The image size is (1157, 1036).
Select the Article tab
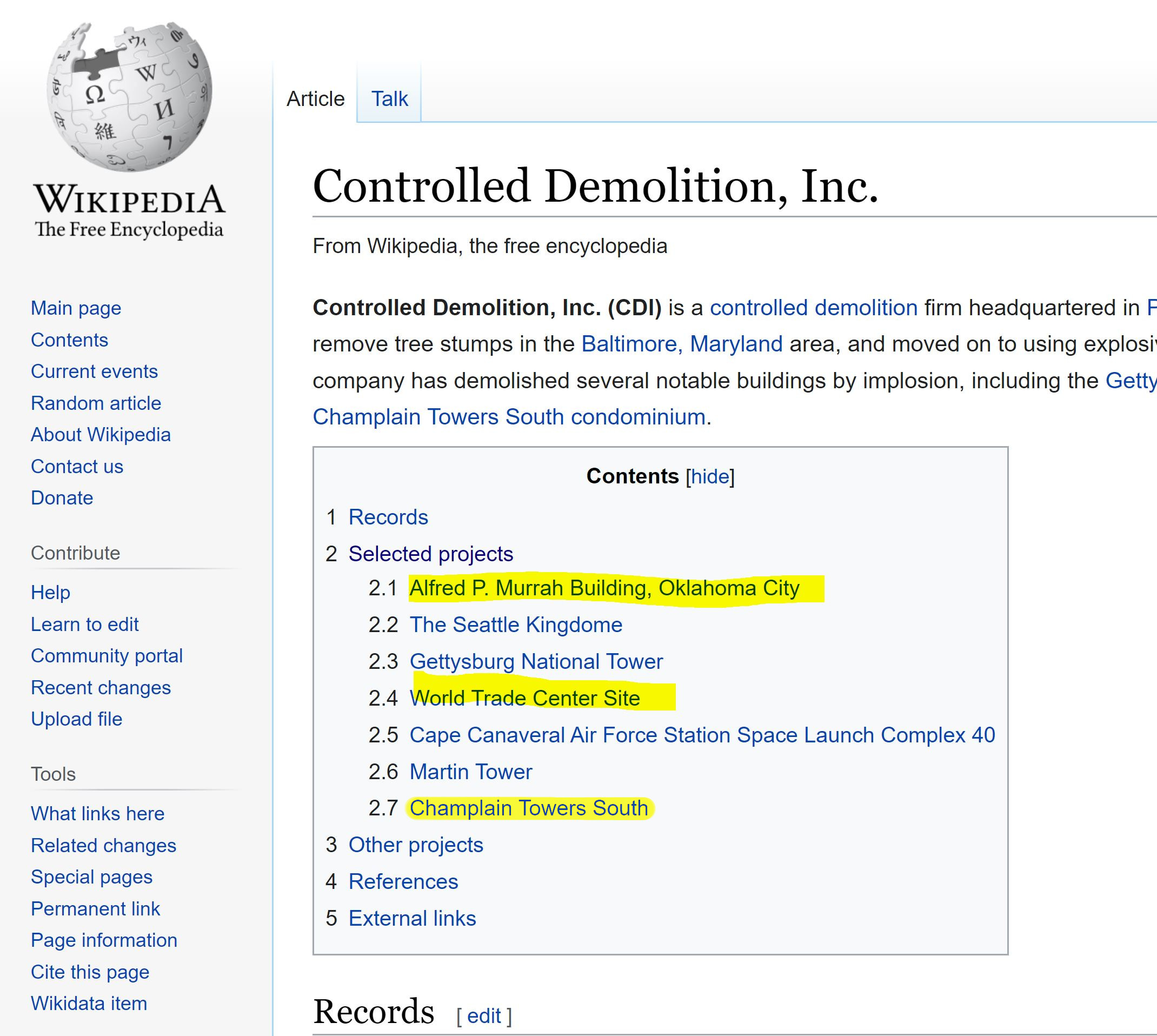point(315,99)
